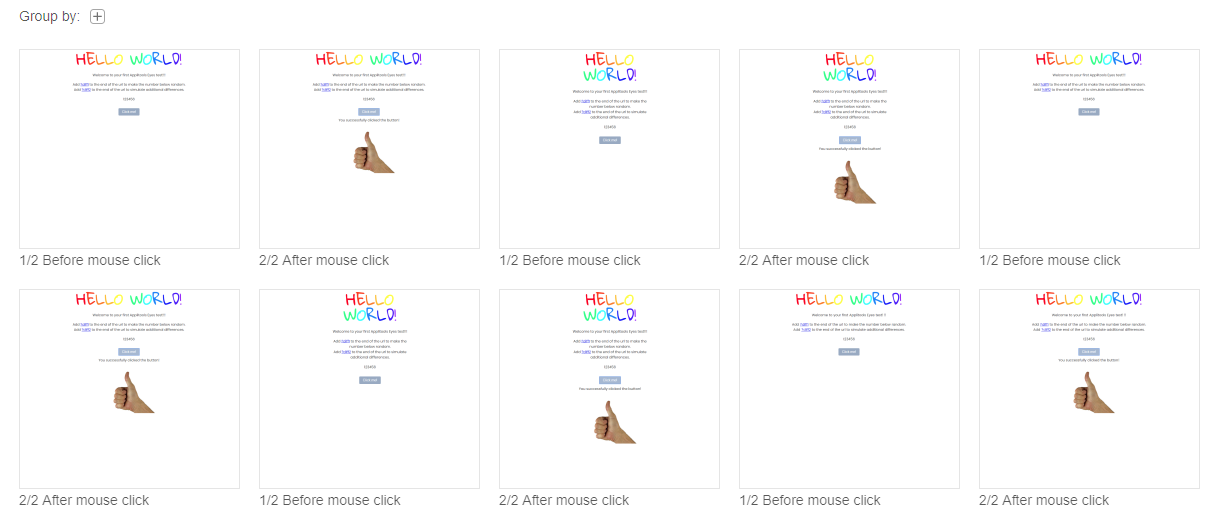Click "1/2 Before mouse click" caption under fifth top-row thumbnail
The image size is (1221, 512).
pyautogui.click(x=1050, y=260)
